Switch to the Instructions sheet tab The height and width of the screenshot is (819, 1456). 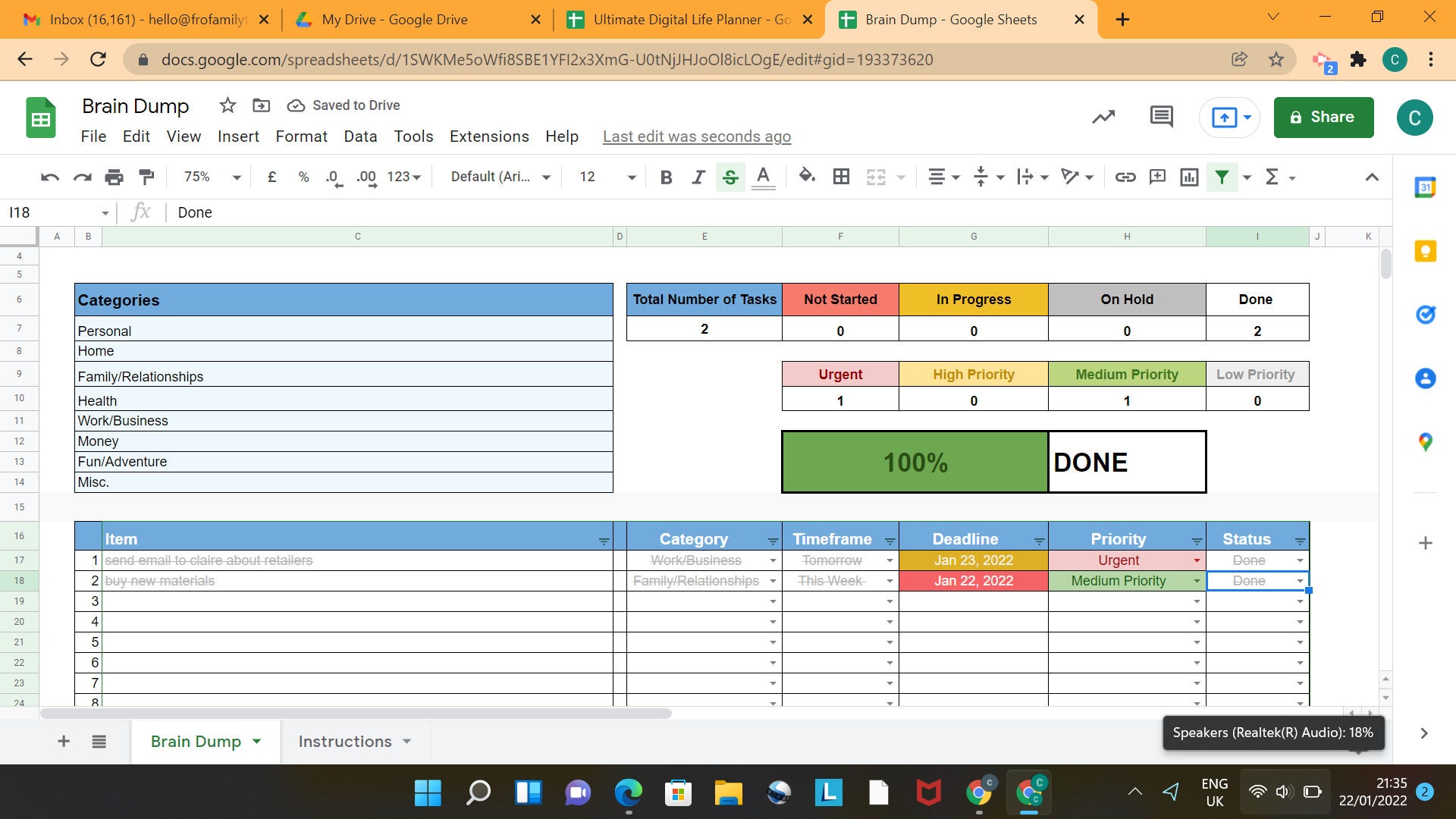click(345, 741)
